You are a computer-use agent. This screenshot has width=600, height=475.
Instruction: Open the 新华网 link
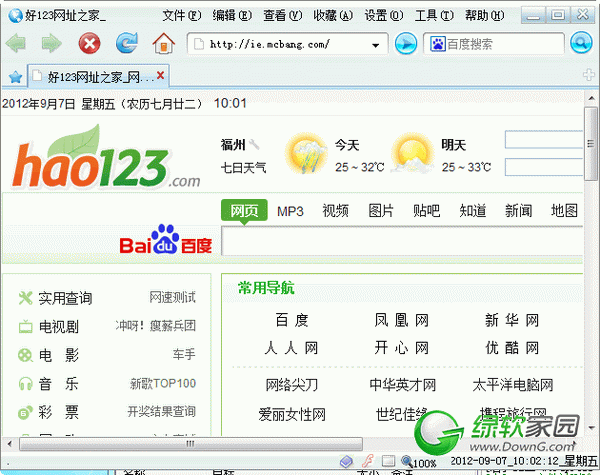(x=512, y=320)
